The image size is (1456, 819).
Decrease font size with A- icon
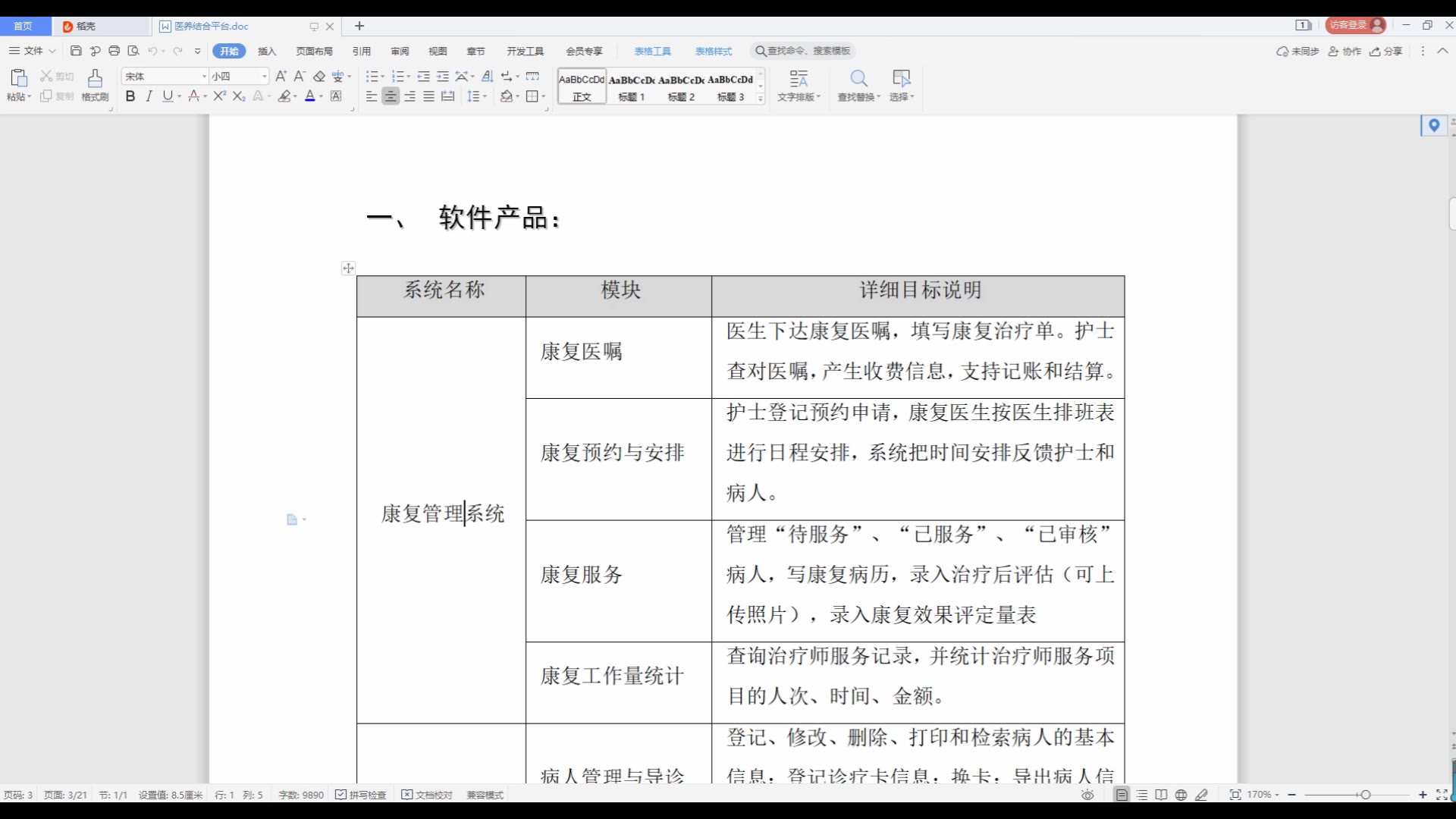(x=300, y=76)
